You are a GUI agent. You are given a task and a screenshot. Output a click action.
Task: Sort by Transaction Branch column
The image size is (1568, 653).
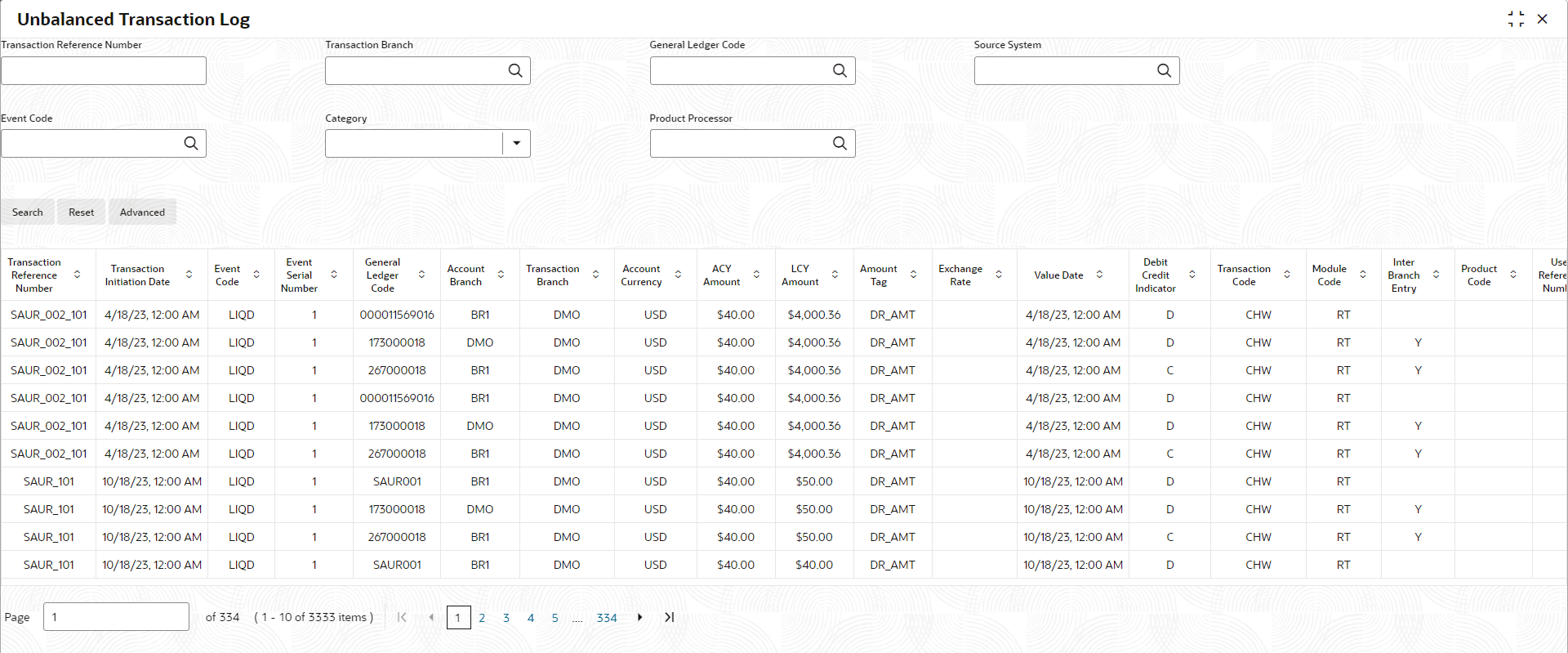click(596, 275)
